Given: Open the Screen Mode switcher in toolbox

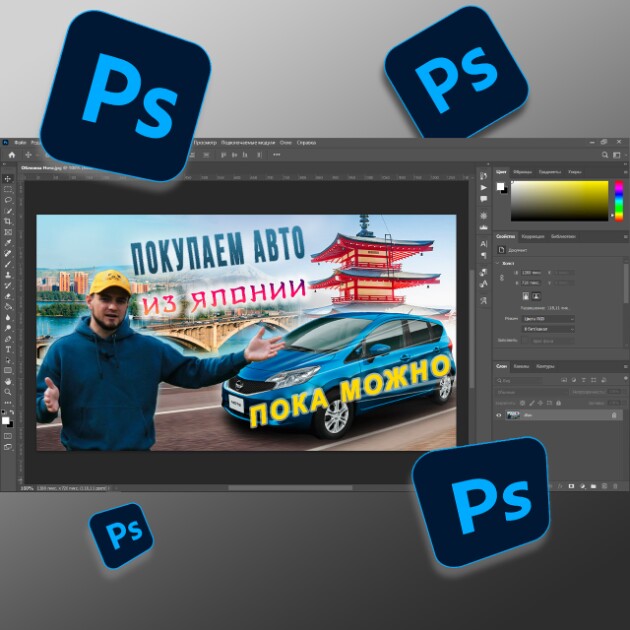Looking at the screenshot, I should click(x=8, y=447).
